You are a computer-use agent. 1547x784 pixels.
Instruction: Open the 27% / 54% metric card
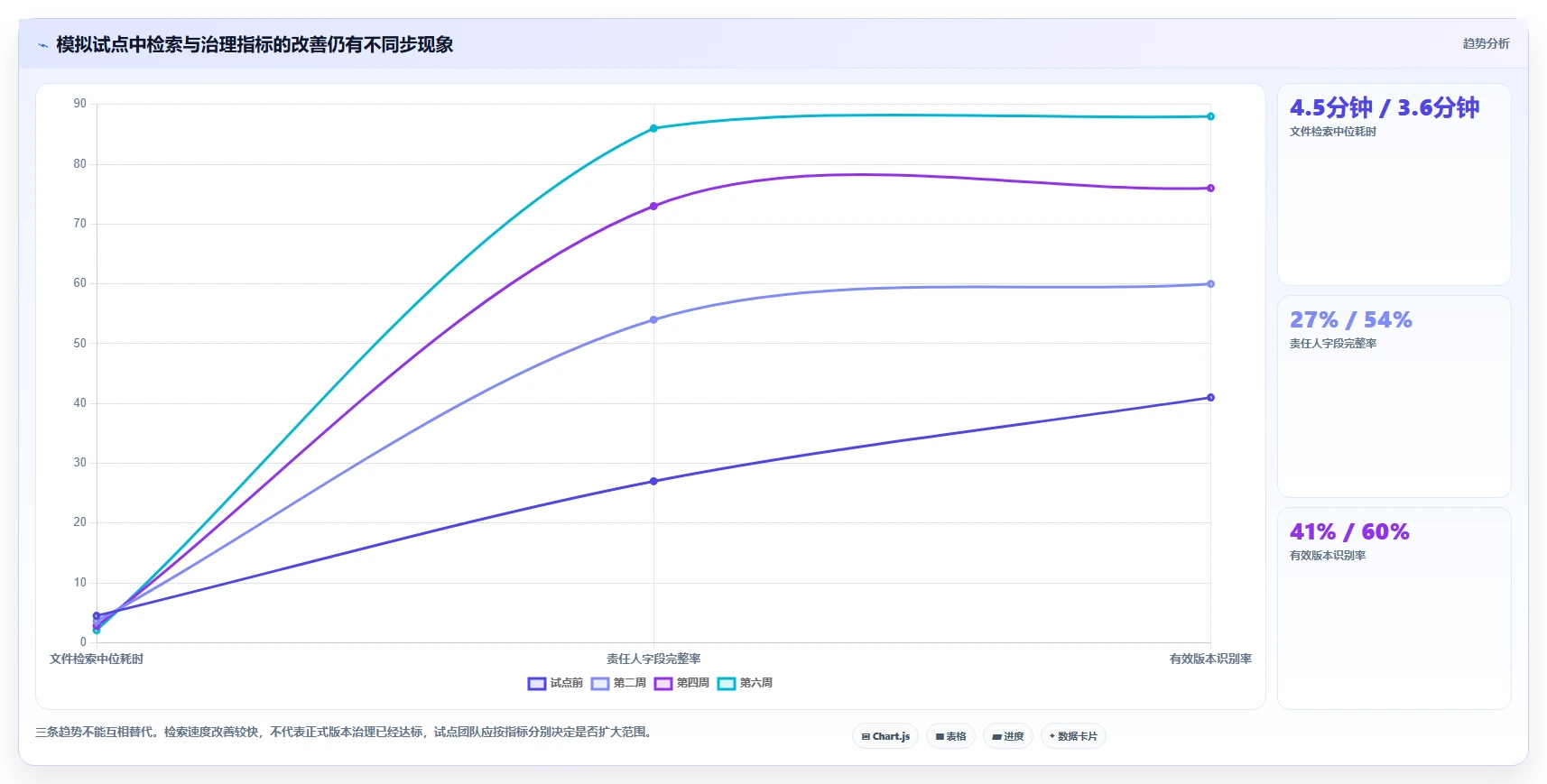click(1394, 396)
